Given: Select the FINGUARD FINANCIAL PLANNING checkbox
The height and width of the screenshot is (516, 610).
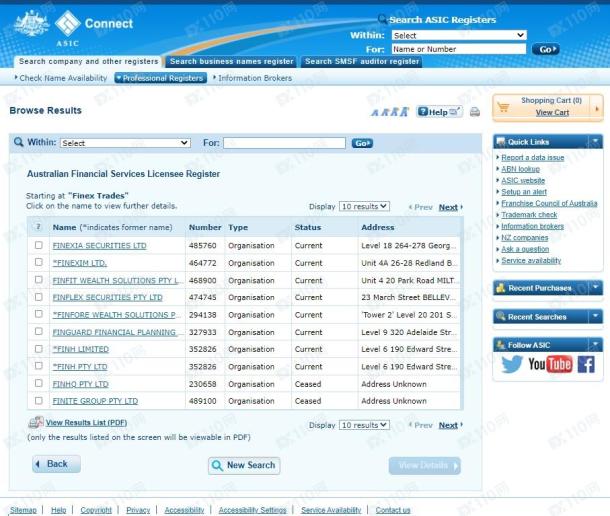Looking at the screenshot, I should click(x=39, y=331).
